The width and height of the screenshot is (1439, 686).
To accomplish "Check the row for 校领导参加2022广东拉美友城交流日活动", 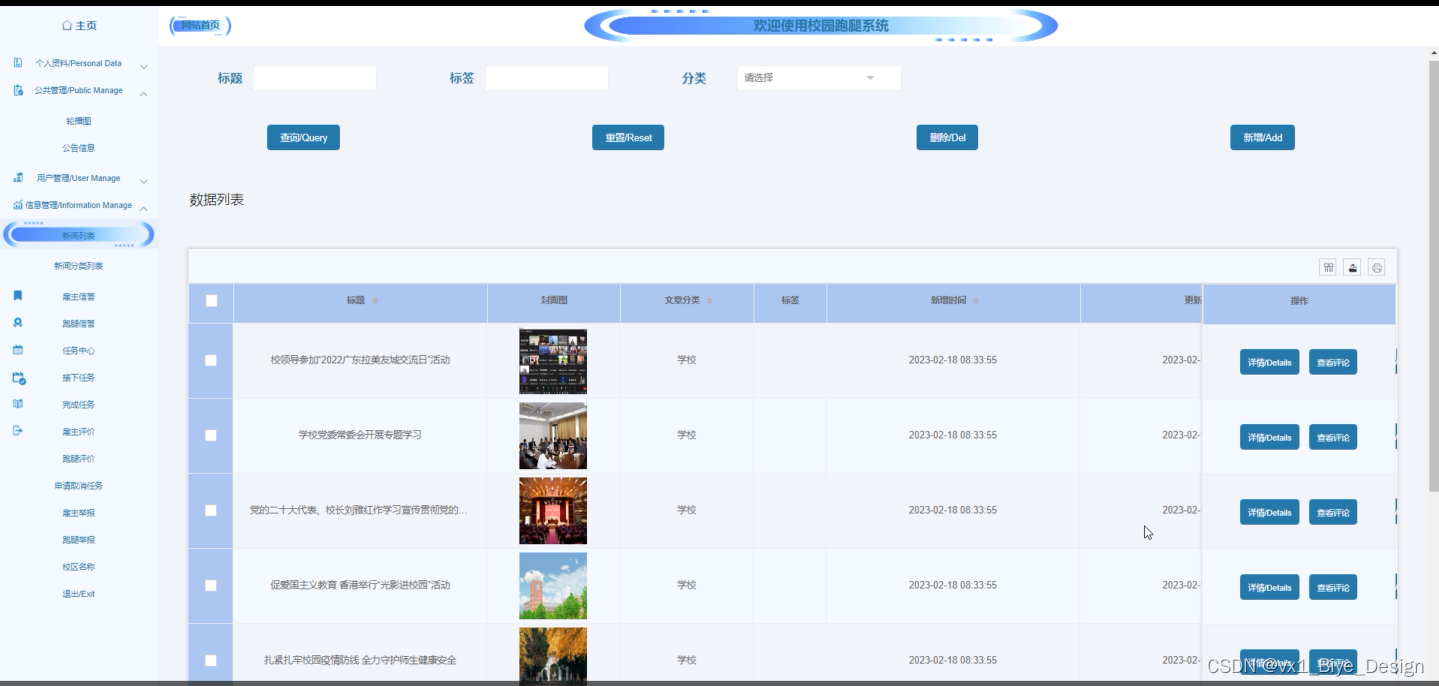I will click(x=211, y=360).
